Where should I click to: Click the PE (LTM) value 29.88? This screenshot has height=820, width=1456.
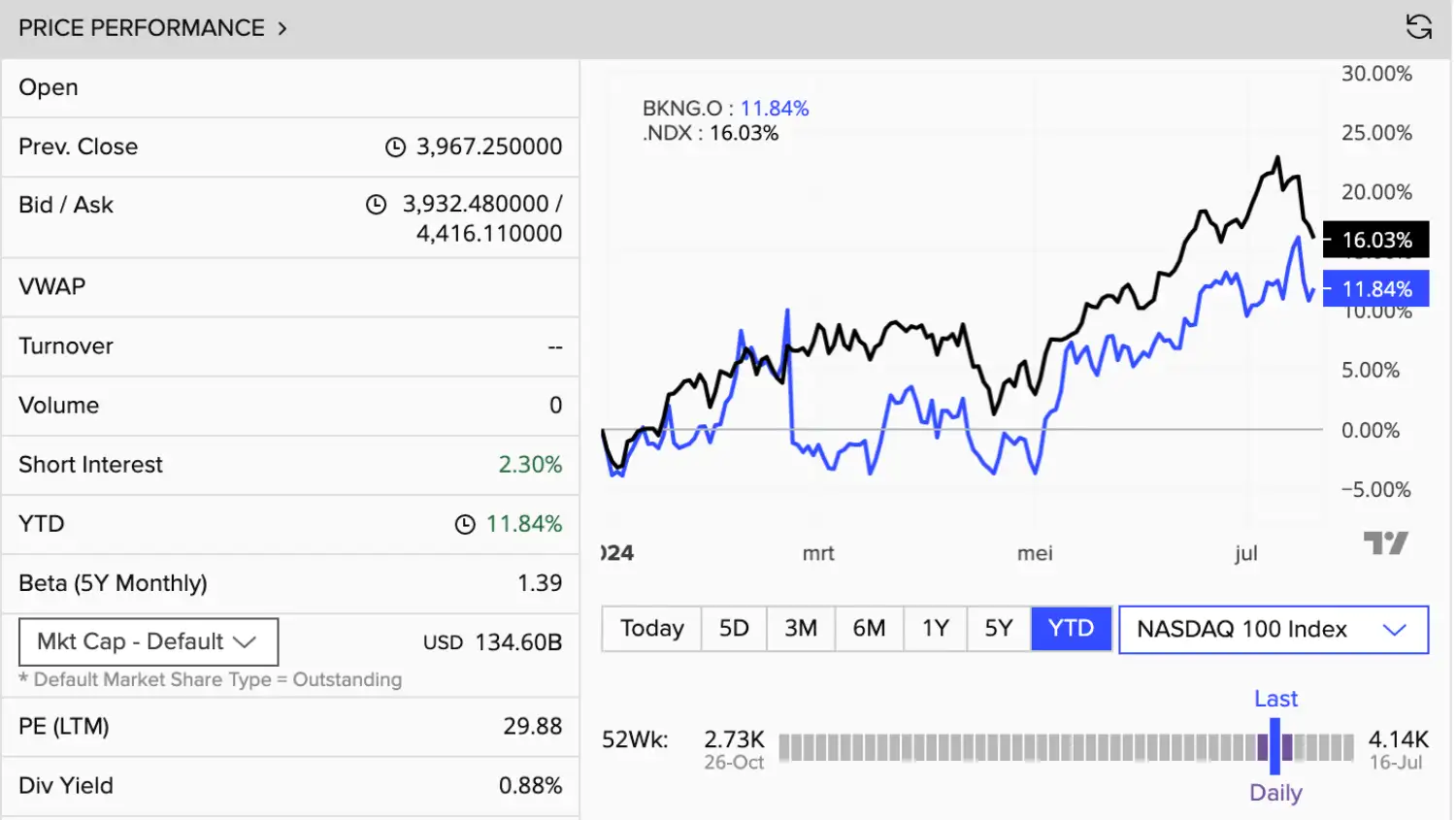coord(533,727)
